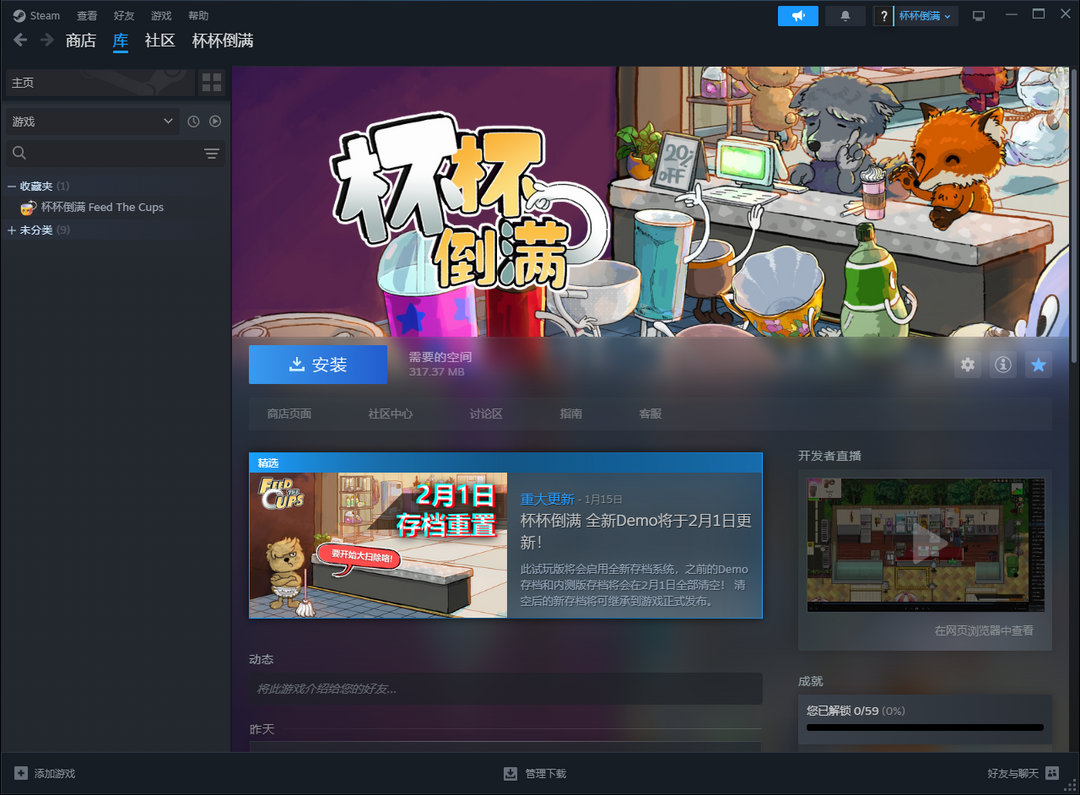Open game settings gear icon
1080x795 pixels.
(x=967, y=365)
